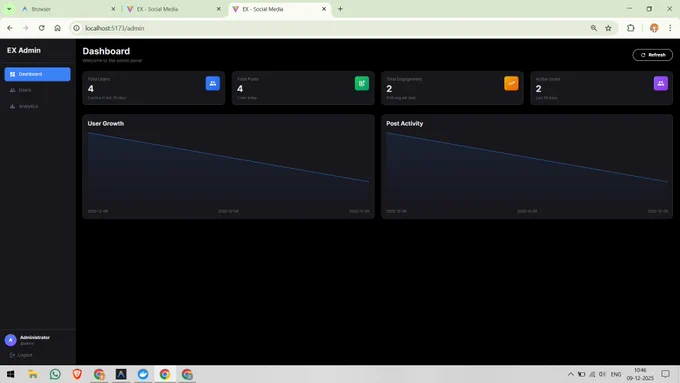680x383 pixels.
Task: Go forward in browser history
Action: (26, 28)
